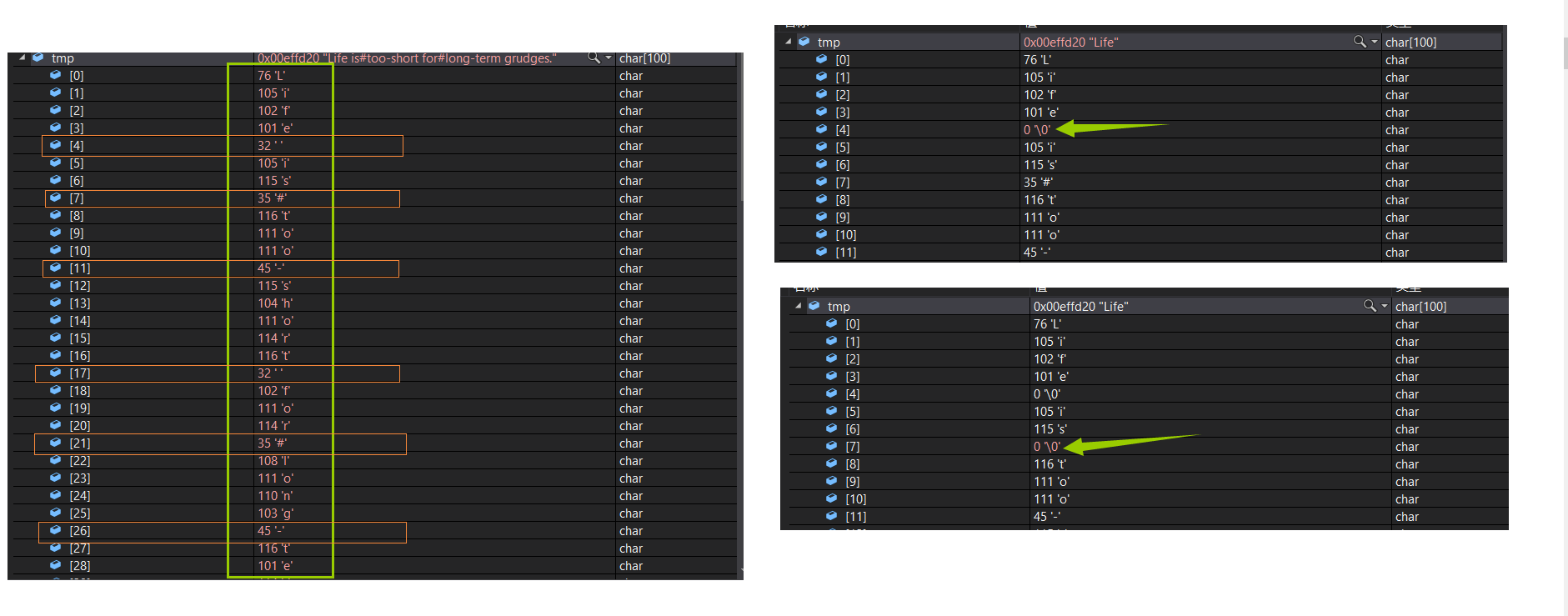Viewport: 1568px width, 616px height.
Task: Select the 104 'h' value of element [13]
Action: [275, 303]
